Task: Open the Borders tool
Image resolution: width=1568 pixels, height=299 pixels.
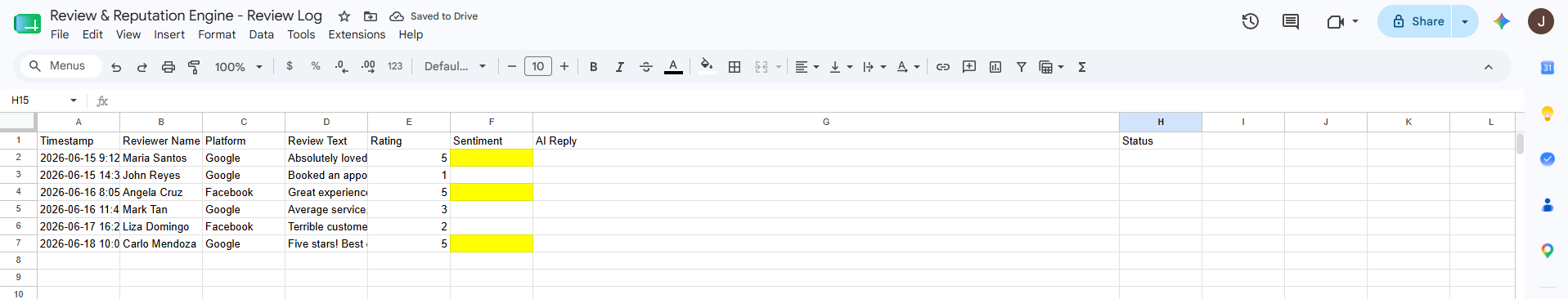Action: pos(735,67)
